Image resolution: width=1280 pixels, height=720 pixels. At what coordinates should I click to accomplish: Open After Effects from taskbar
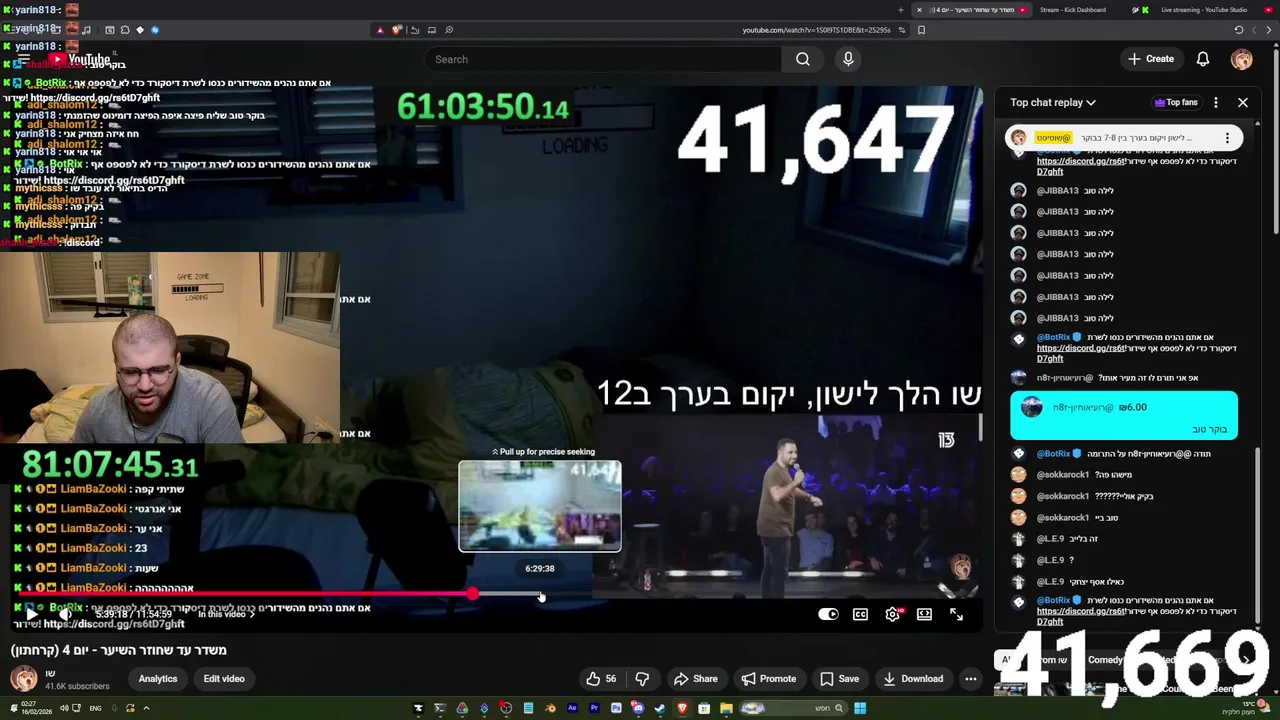tap(572, 708)
